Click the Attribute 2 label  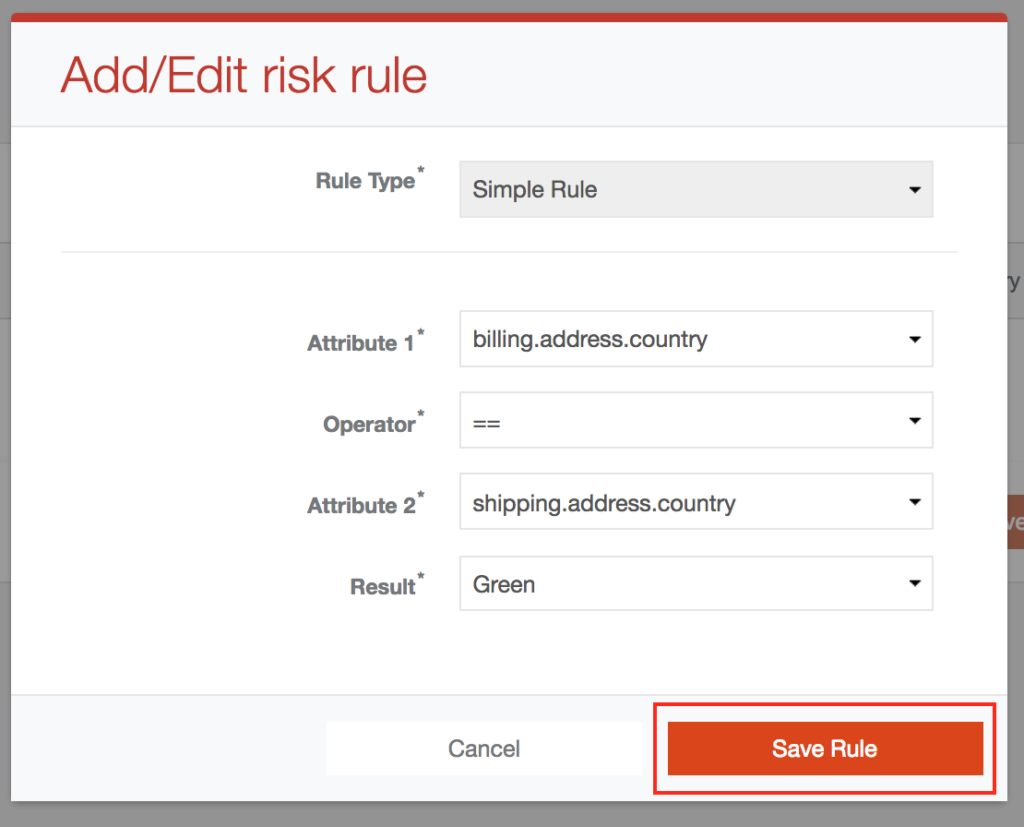point(366,504)
